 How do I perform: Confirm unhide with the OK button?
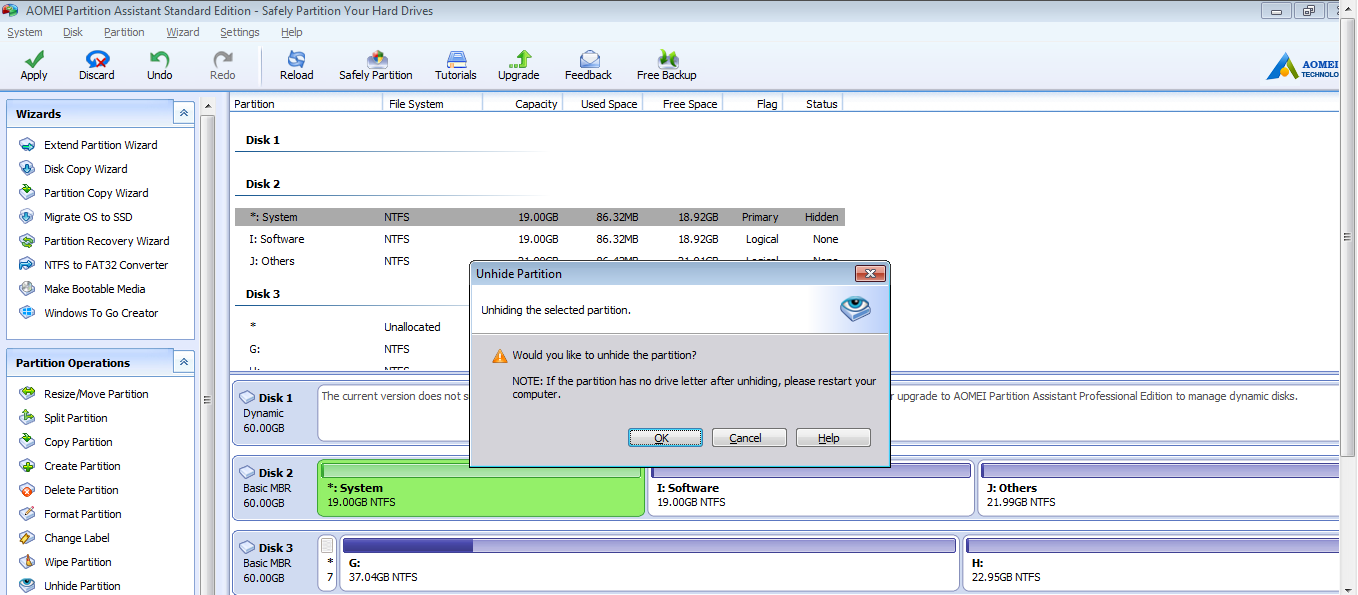(x=665, y=438)
